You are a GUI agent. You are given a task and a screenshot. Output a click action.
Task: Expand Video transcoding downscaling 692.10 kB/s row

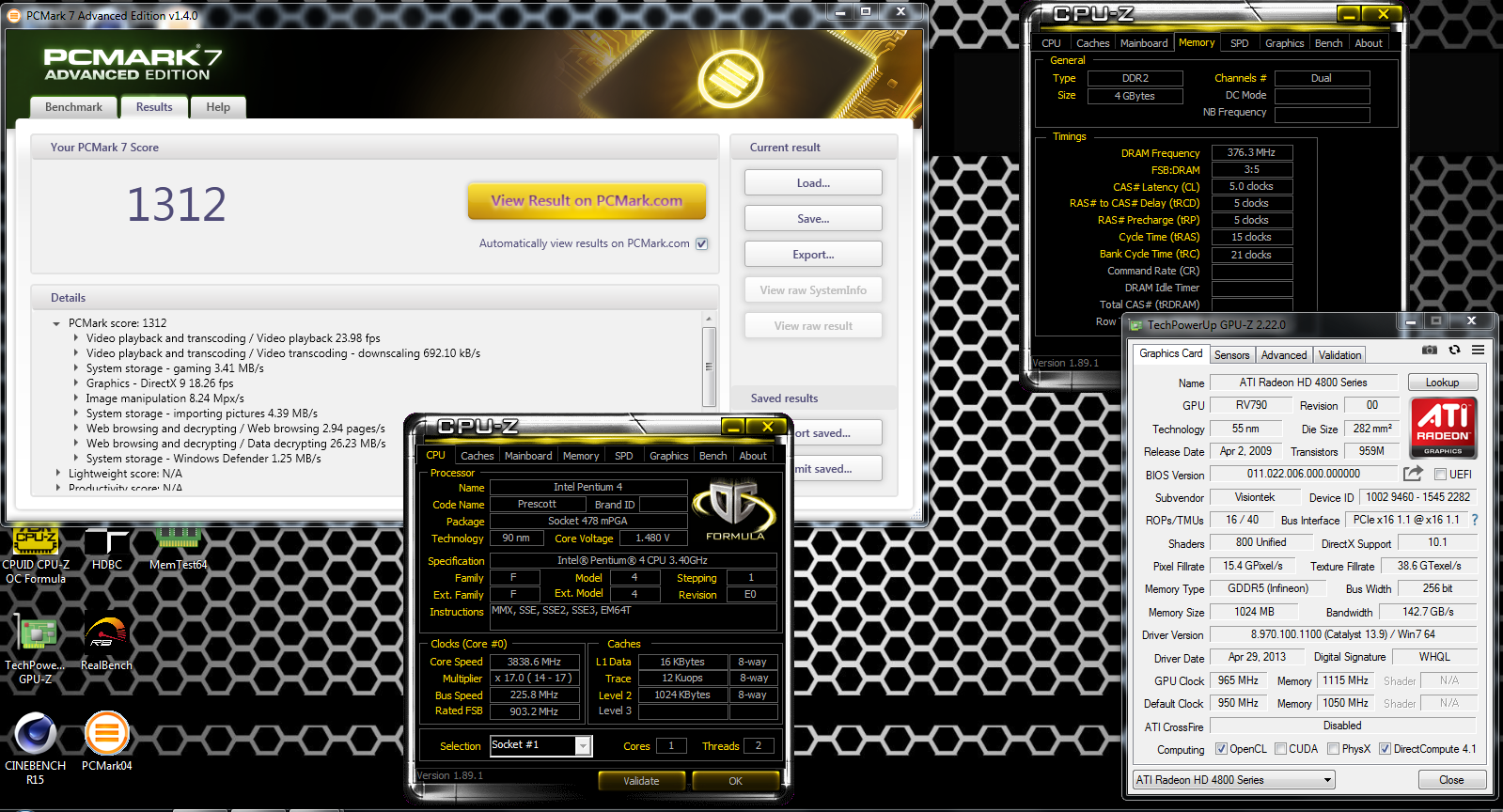[x=76, y=353]
